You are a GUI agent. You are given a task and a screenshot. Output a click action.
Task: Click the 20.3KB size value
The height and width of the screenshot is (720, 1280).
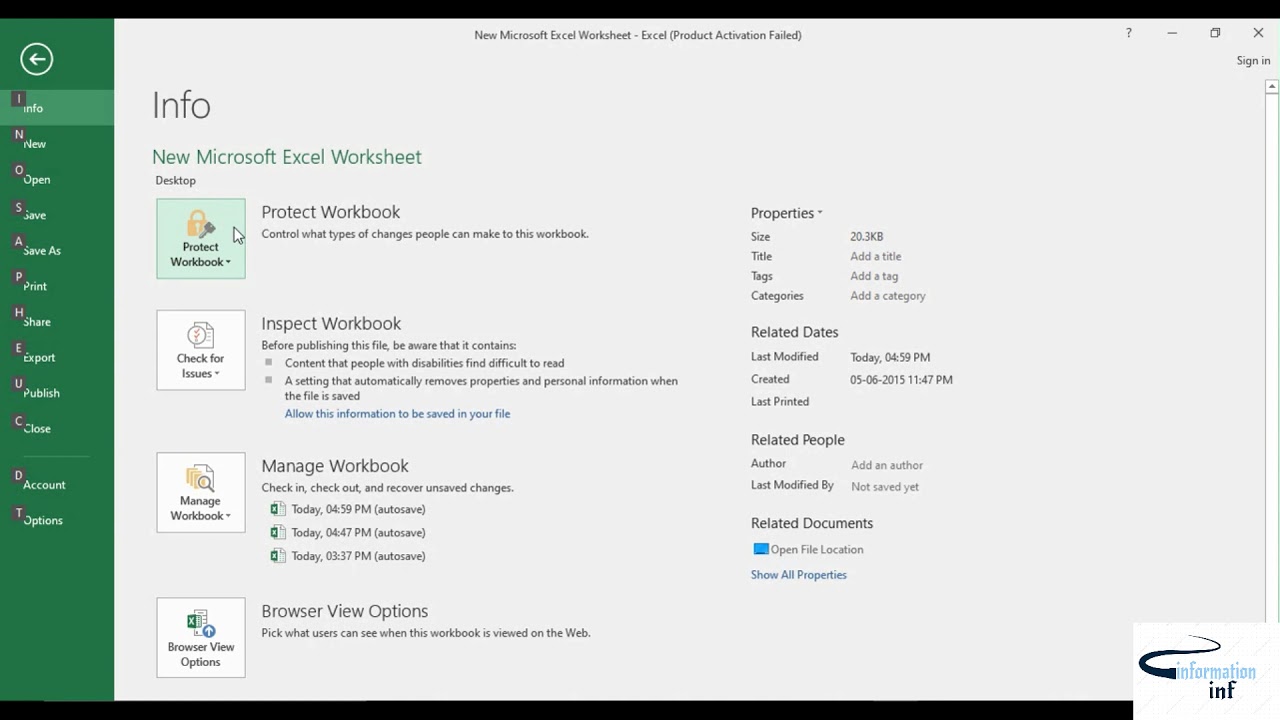click(867, 237)
